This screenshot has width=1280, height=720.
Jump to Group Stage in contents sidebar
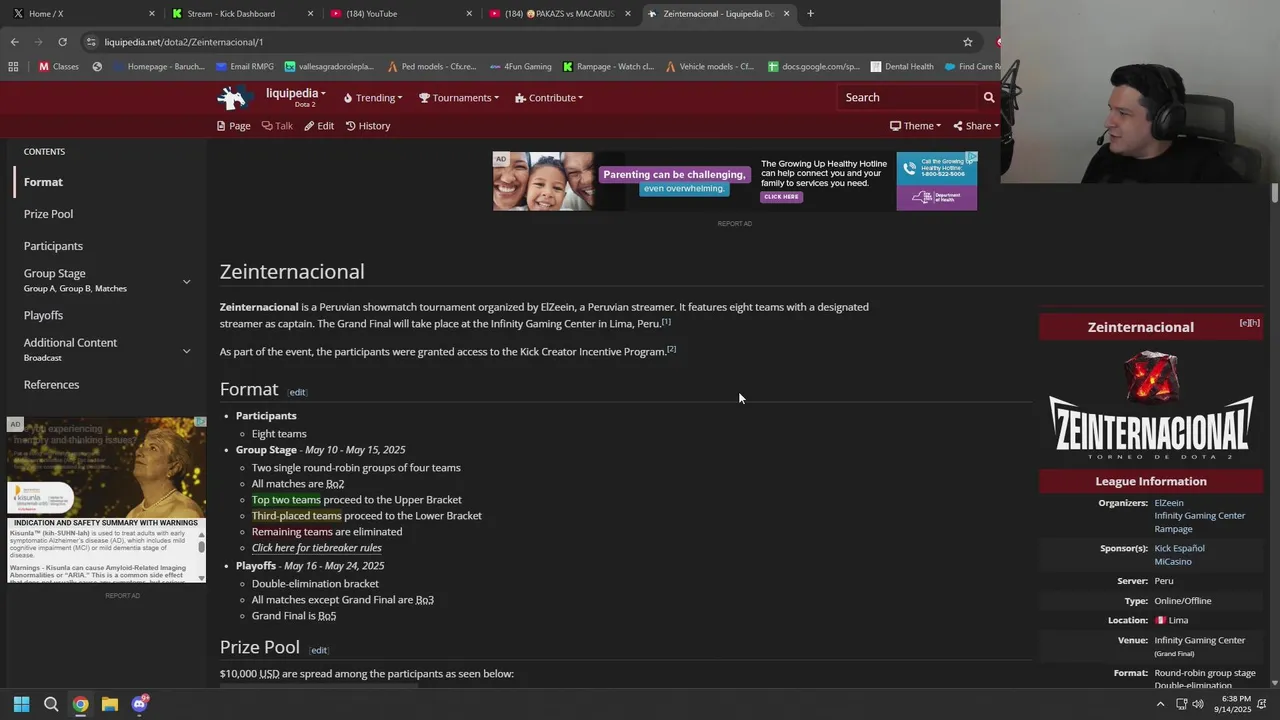coord(55,273)
